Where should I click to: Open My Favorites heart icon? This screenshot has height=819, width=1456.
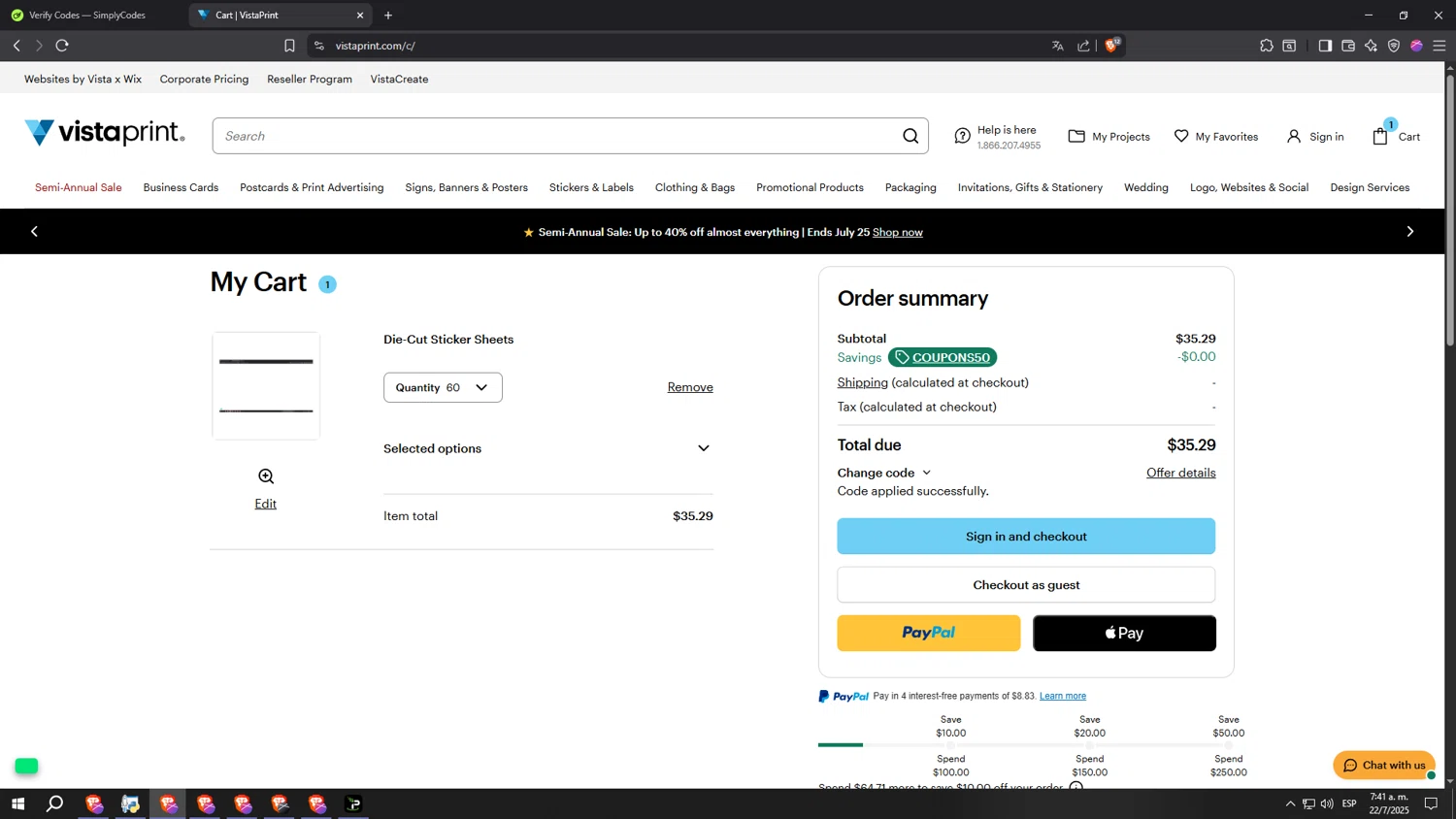(x=1181, y=136)
